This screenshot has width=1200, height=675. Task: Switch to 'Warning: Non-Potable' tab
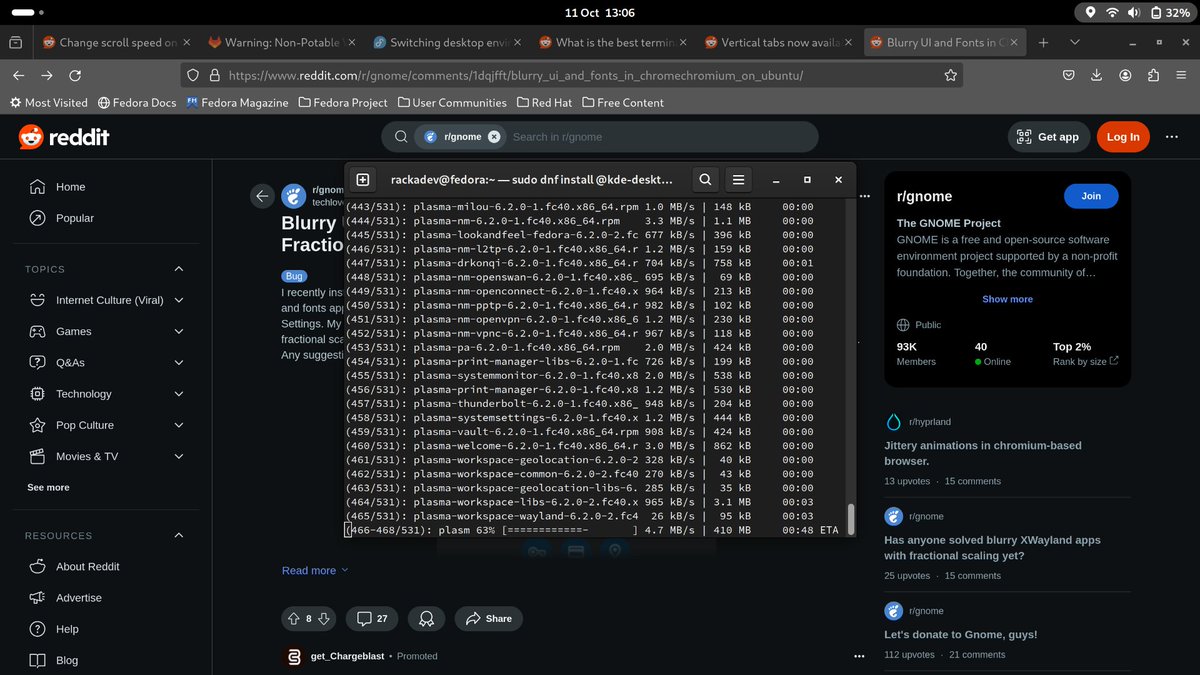point(280,43)
